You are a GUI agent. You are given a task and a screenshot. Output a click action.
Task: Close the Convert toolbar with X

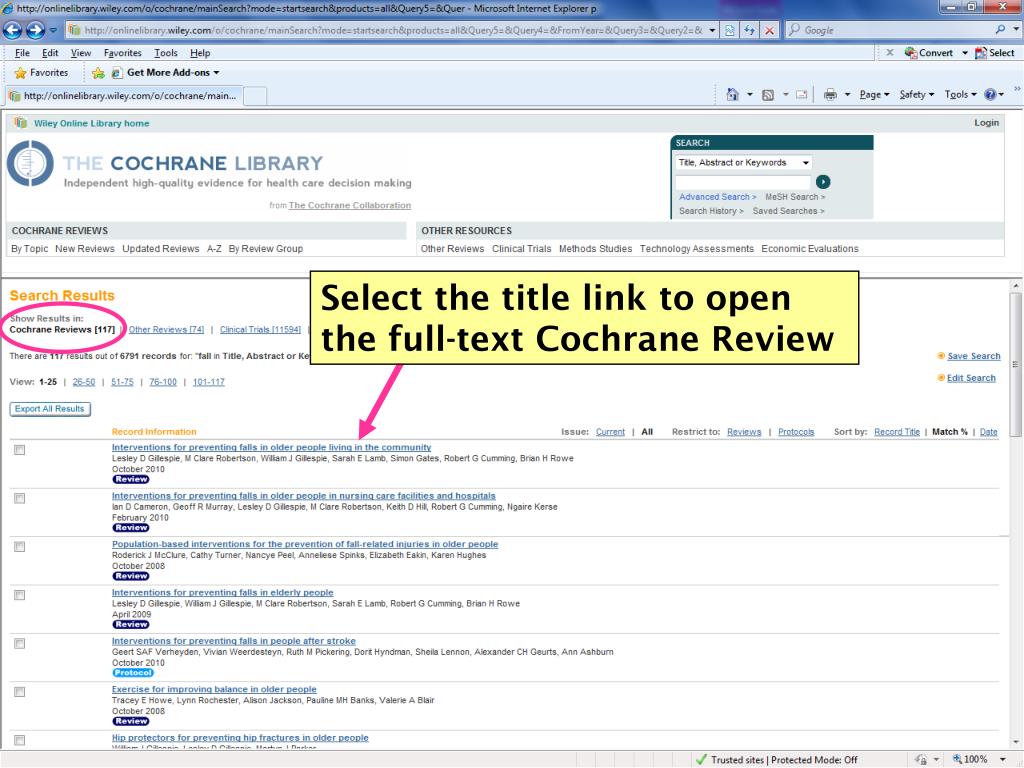[x=889, y=52]
